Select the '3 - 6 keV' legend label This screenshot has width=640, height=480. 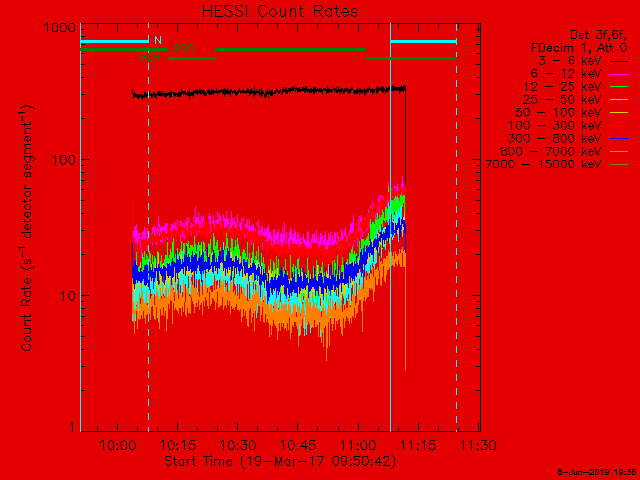click(x=570, y=61)
